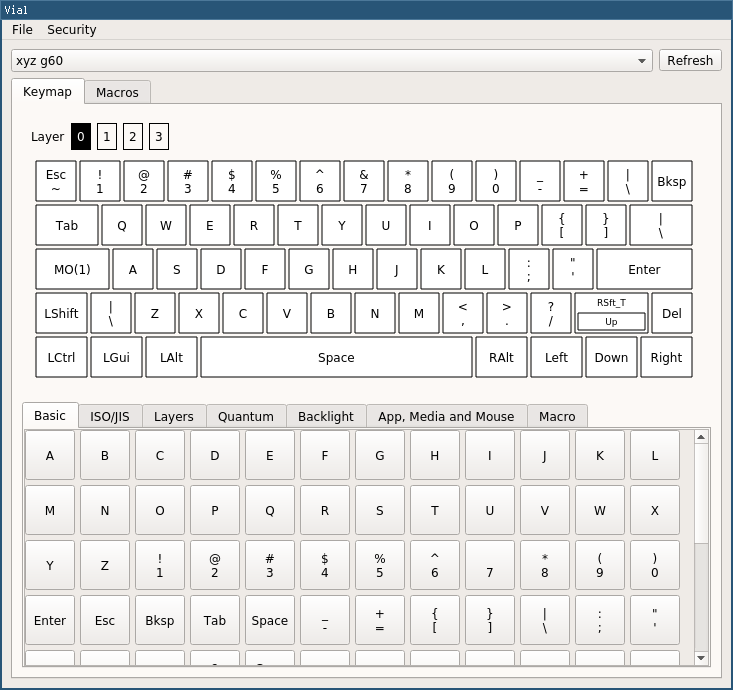
Task: Click the keycode list scrollbar up arrow
Action: pos(701,437)
